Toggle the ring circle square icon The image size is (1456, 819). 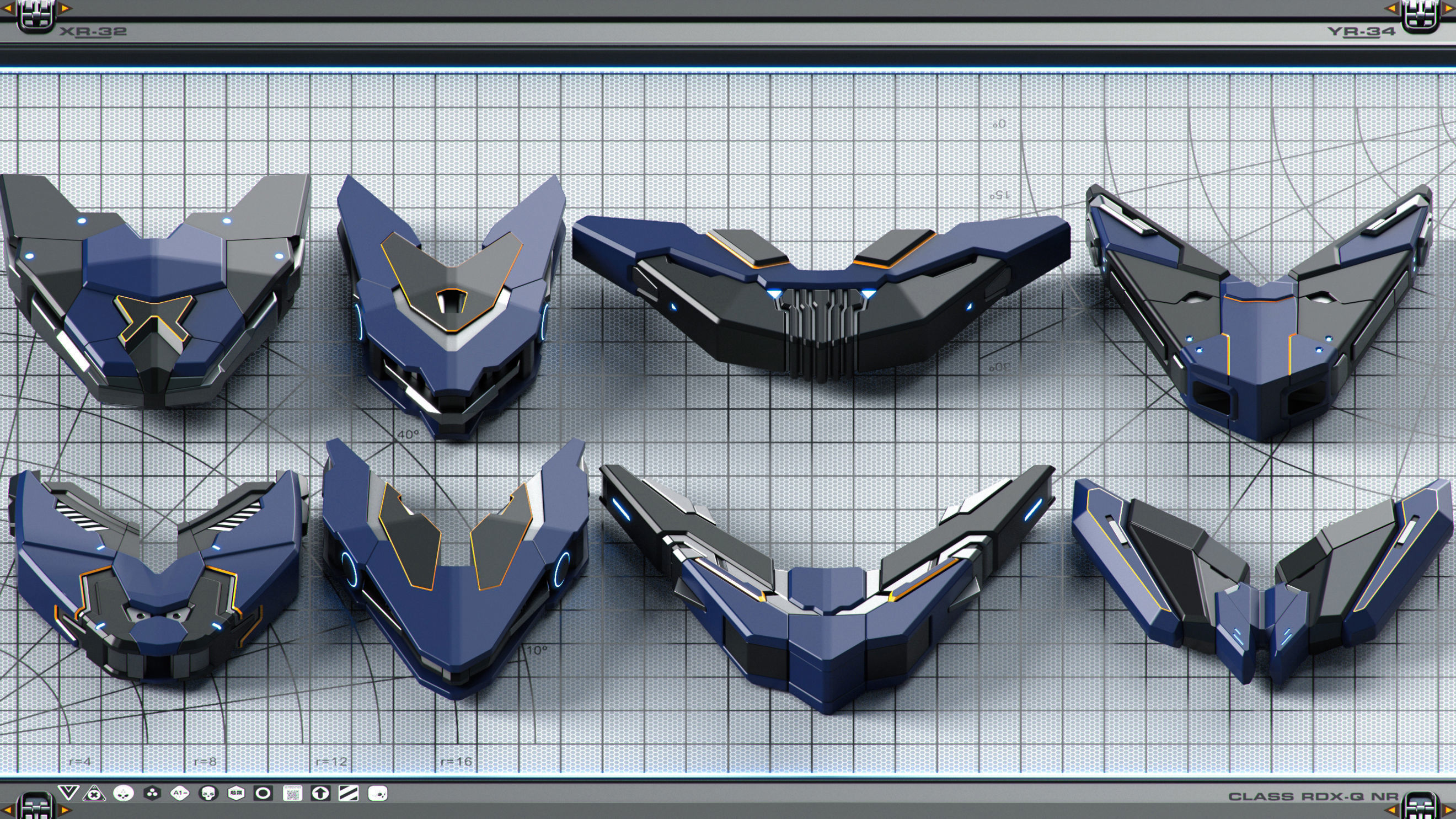(263, 794)
